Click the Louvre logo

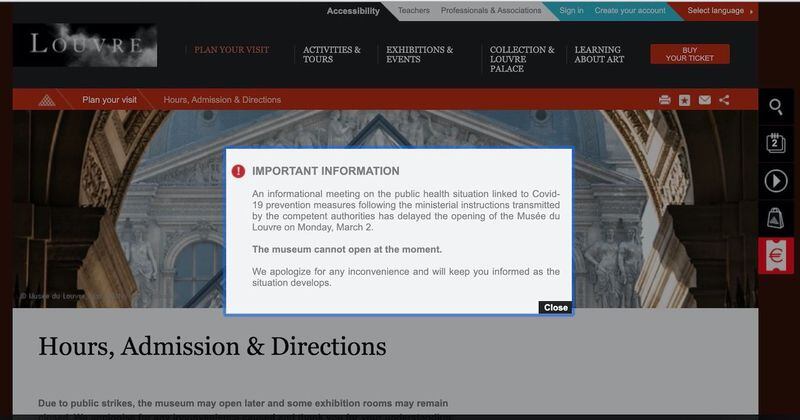pos(85,45)
